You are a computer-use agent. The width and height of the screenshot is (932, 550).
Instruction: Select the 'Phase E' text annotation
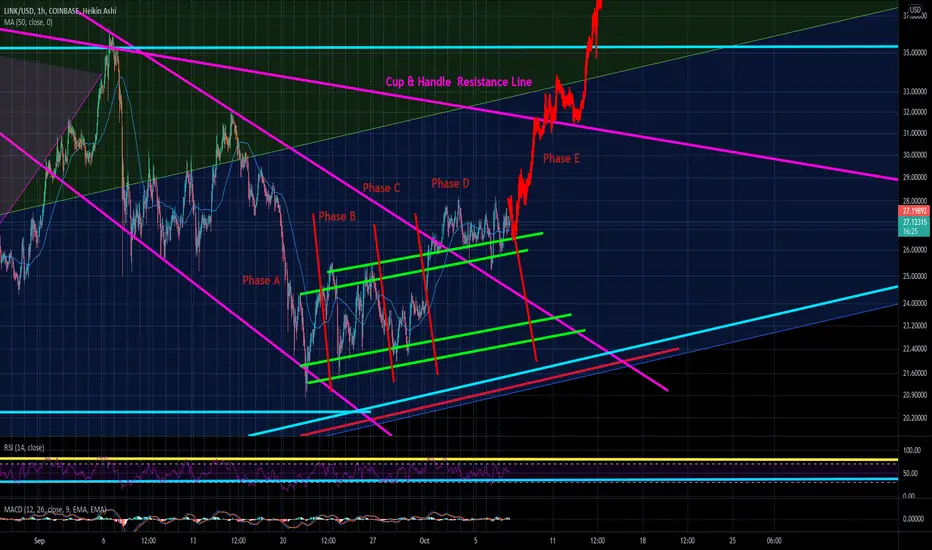[x=561, y=158]
